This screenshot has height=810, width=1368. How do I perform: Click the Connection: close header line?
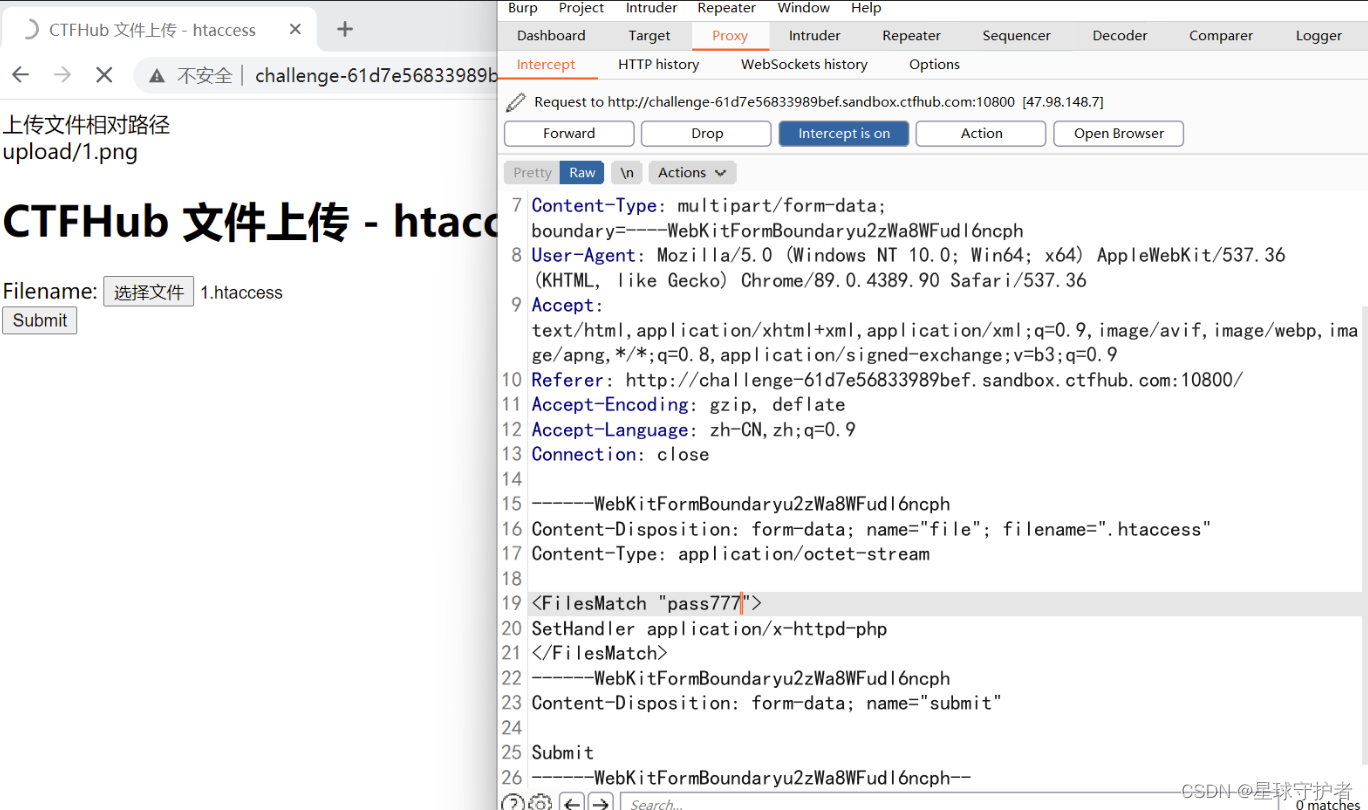pos(620,455)
